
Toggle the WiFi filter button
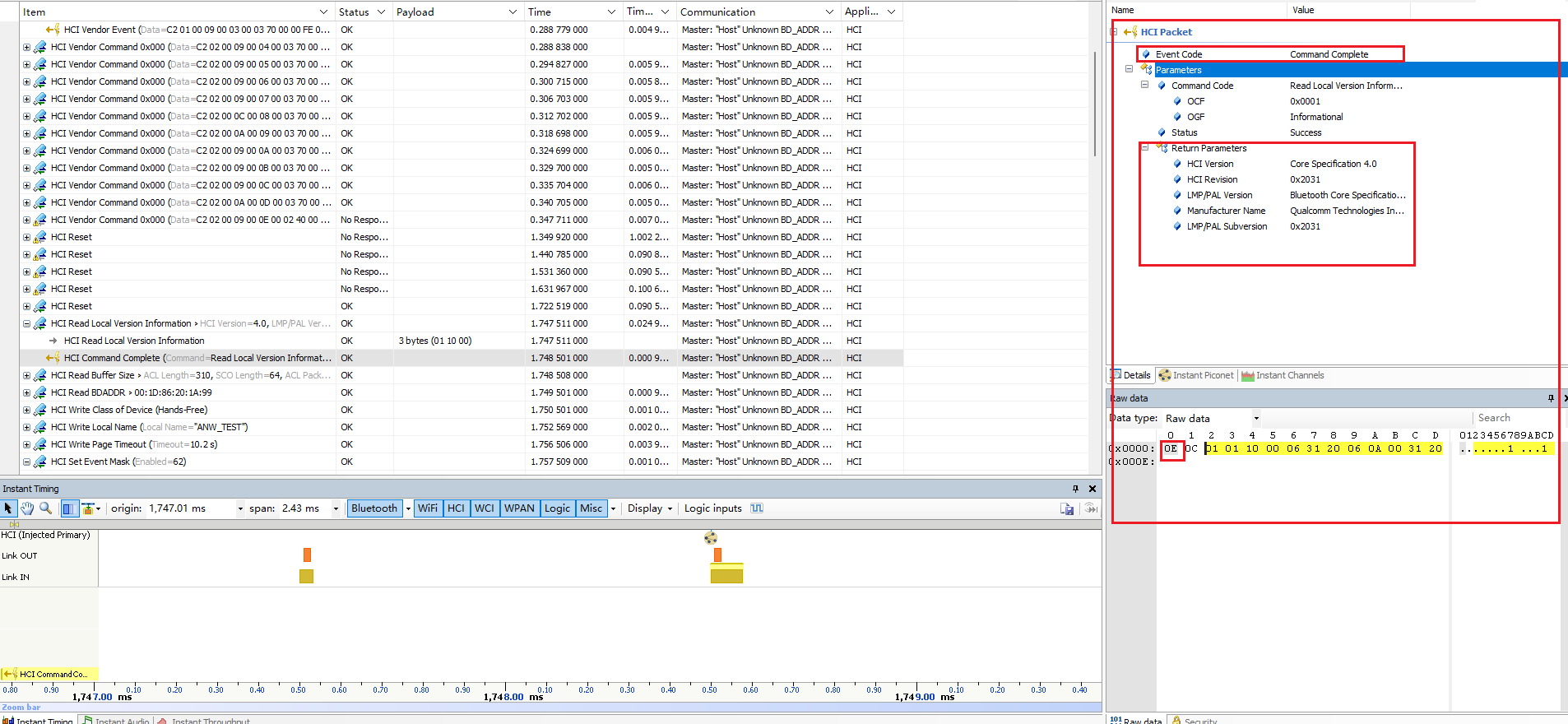pyautogui.click(x=428, y=508)
